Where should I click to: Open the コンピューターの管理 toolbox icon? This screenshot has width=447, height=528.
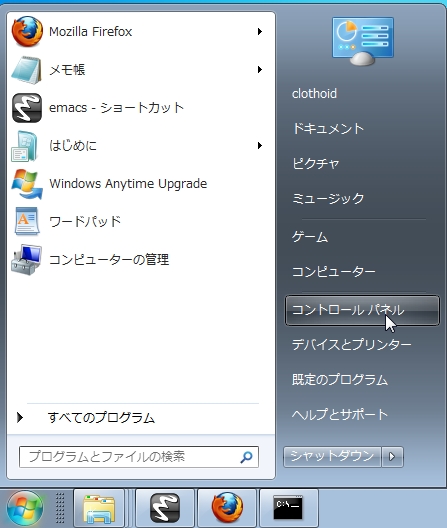point(27,260)
